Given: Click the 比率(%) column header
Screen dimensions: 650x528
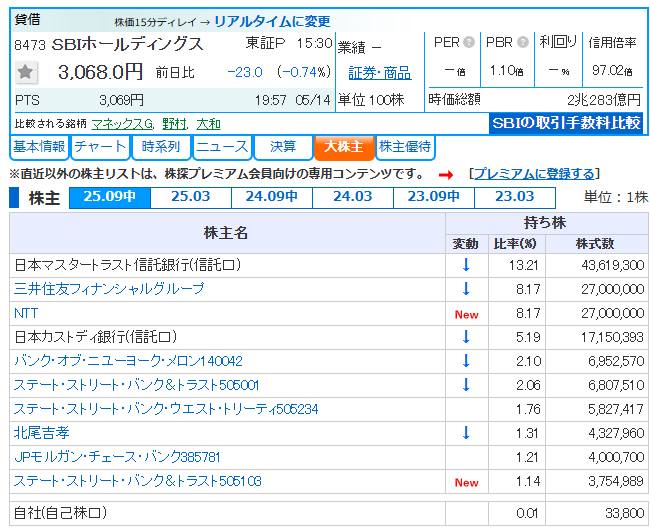Looking at the screenshot, I should pos(515,244).
